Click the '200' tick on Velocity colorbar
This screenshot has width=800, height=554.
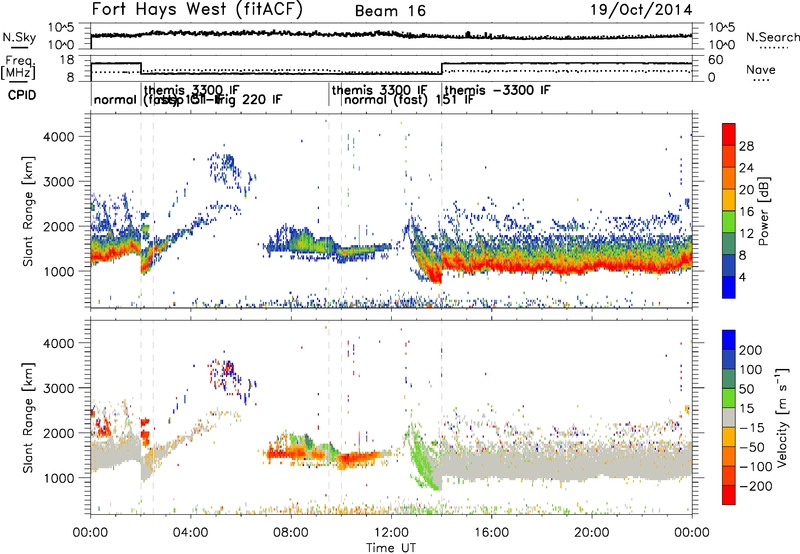point(751,350)
